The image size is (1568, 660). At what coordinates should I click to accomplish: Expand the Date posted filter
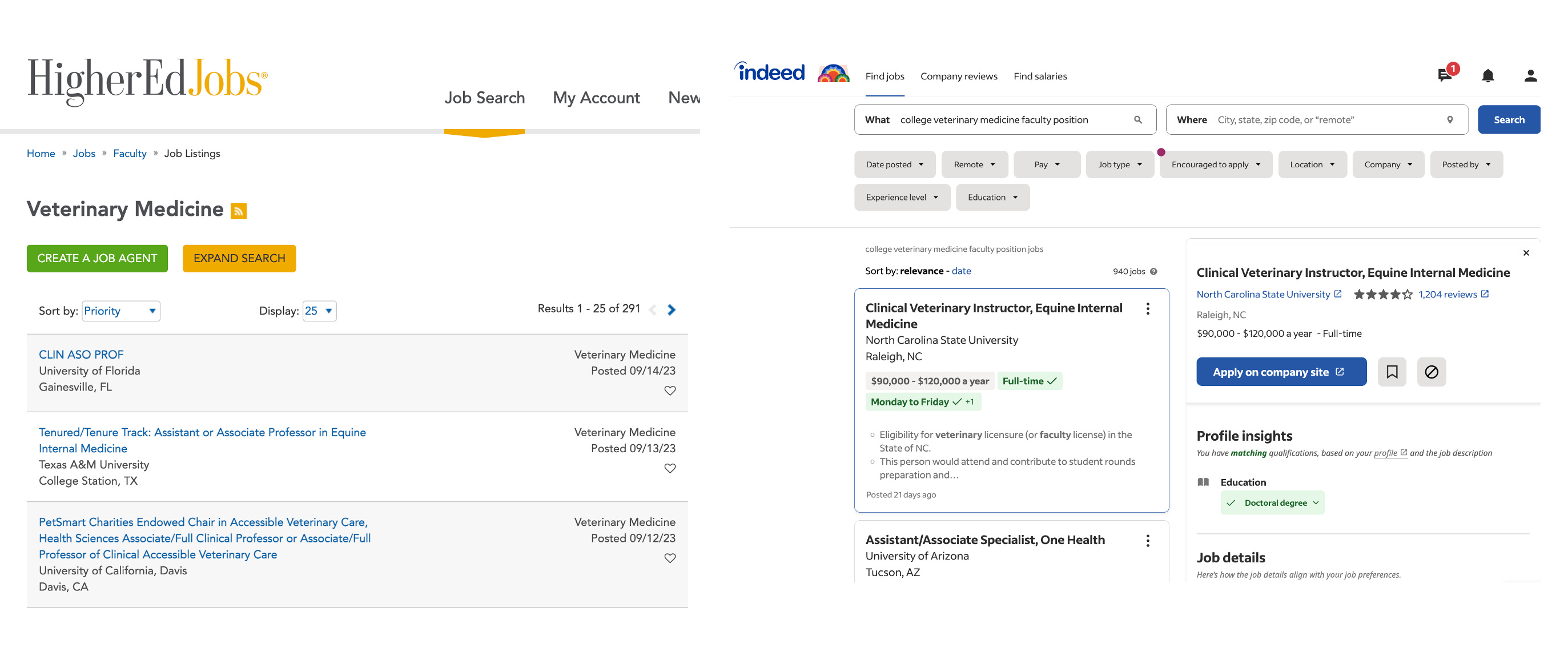[894, 164]
